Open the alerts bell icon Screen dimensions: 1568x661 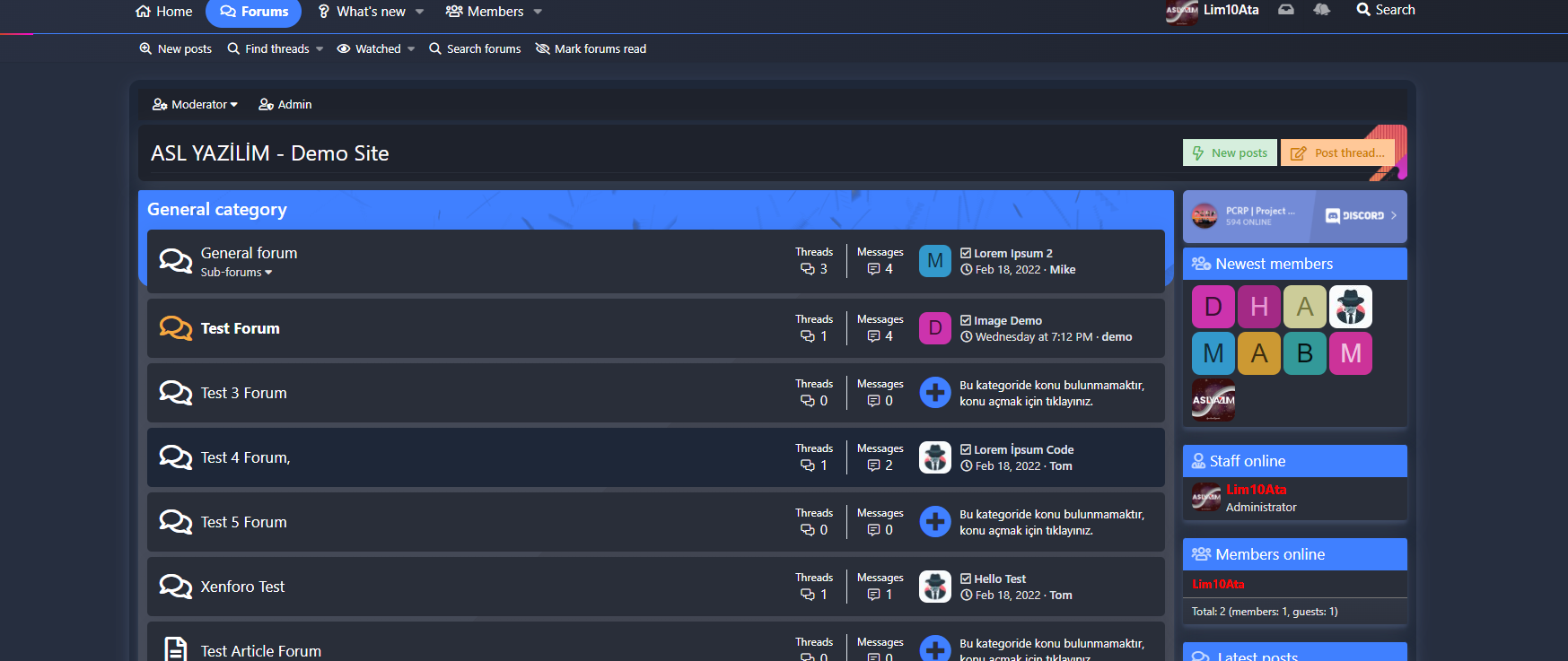1321,10
